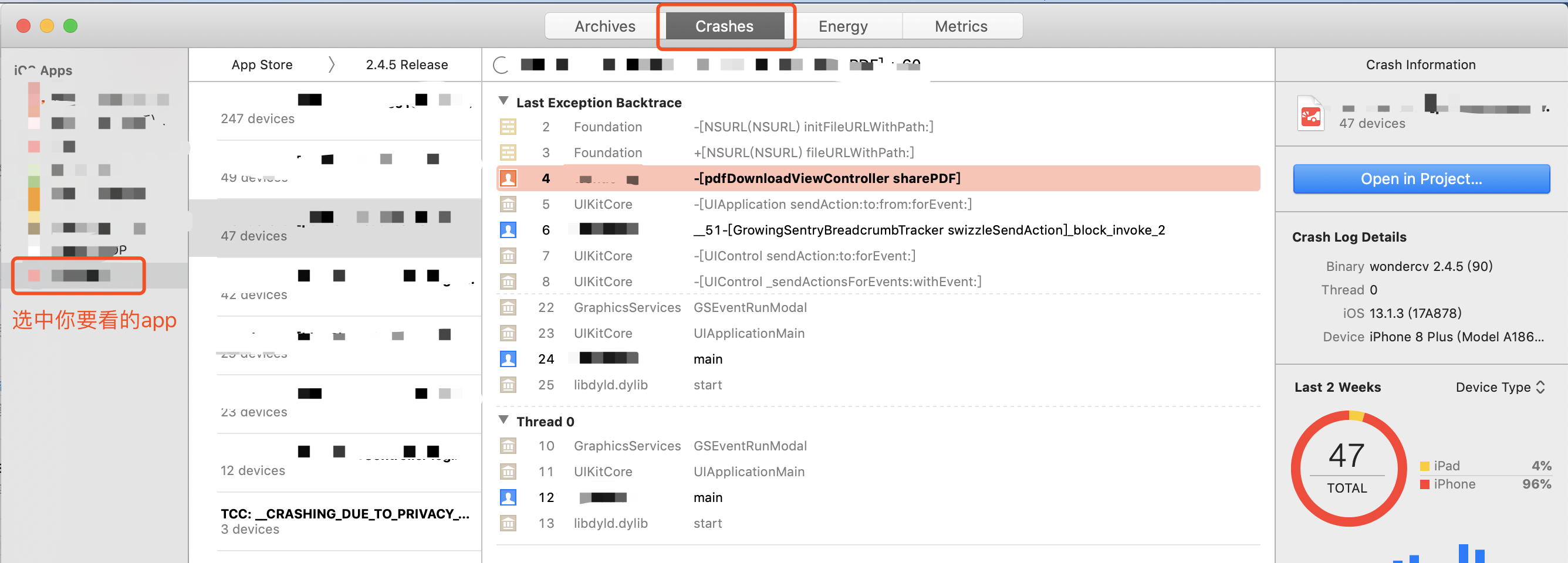Click the iPad yellow legend swatch
This screenshot has width=1568, height=563.
click(x=1424, y=466)
